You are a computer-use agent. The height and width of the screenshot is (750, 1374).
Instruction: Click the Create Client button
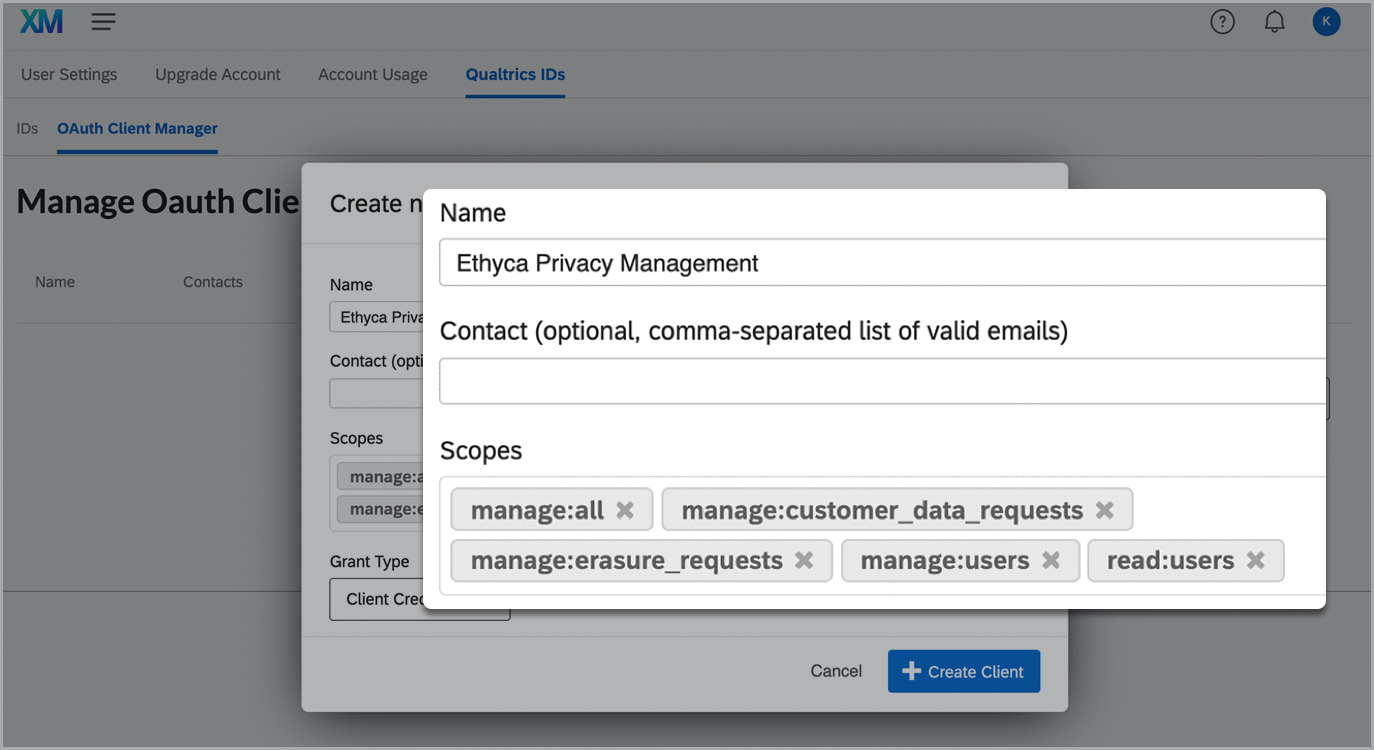click(964, 671)
